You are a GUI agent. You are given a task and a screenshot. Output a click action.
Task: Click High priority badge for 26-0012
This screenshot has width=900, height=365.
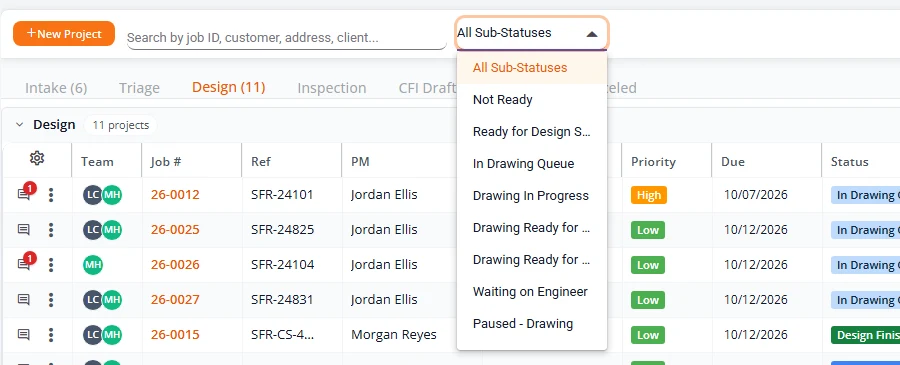coord(649,195)
